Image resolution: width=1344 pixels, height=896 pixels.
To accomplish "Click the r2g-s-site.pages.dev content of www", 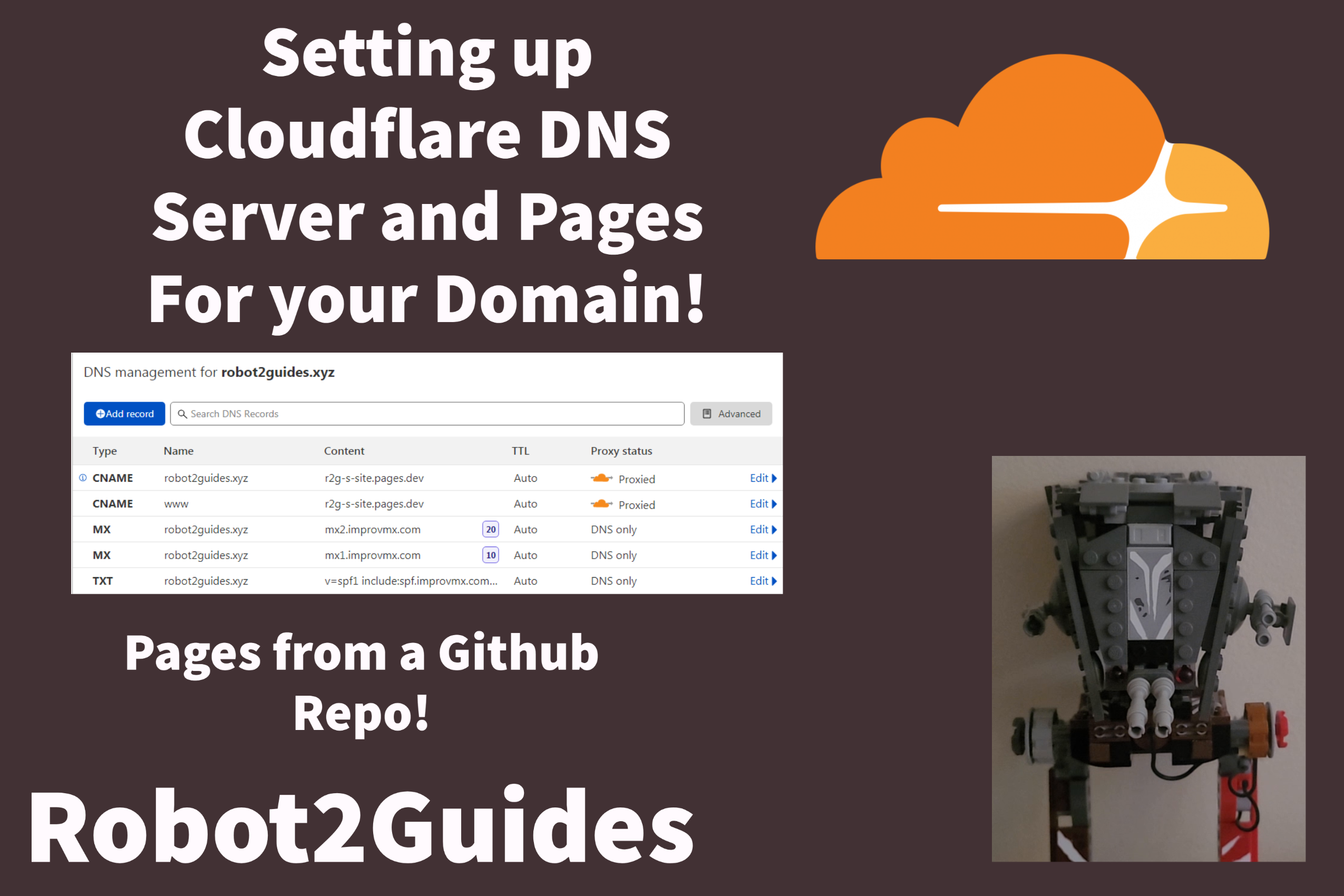I will (x=374, y=504).
